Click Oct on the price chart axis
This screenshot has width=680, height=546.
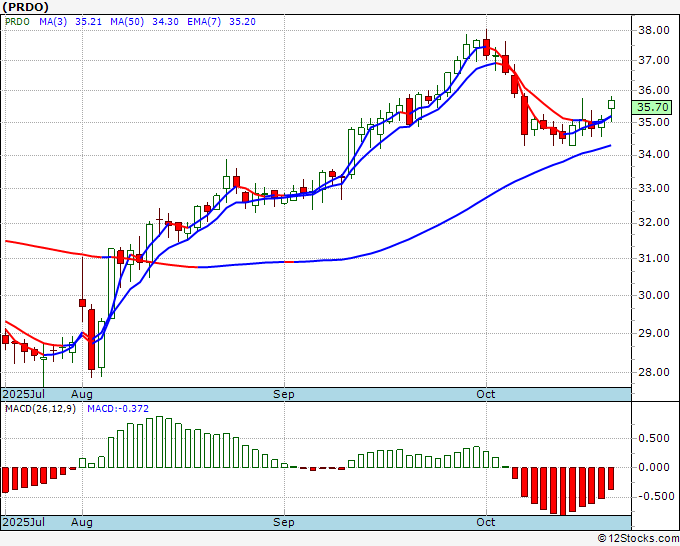[x=485, y=394]
